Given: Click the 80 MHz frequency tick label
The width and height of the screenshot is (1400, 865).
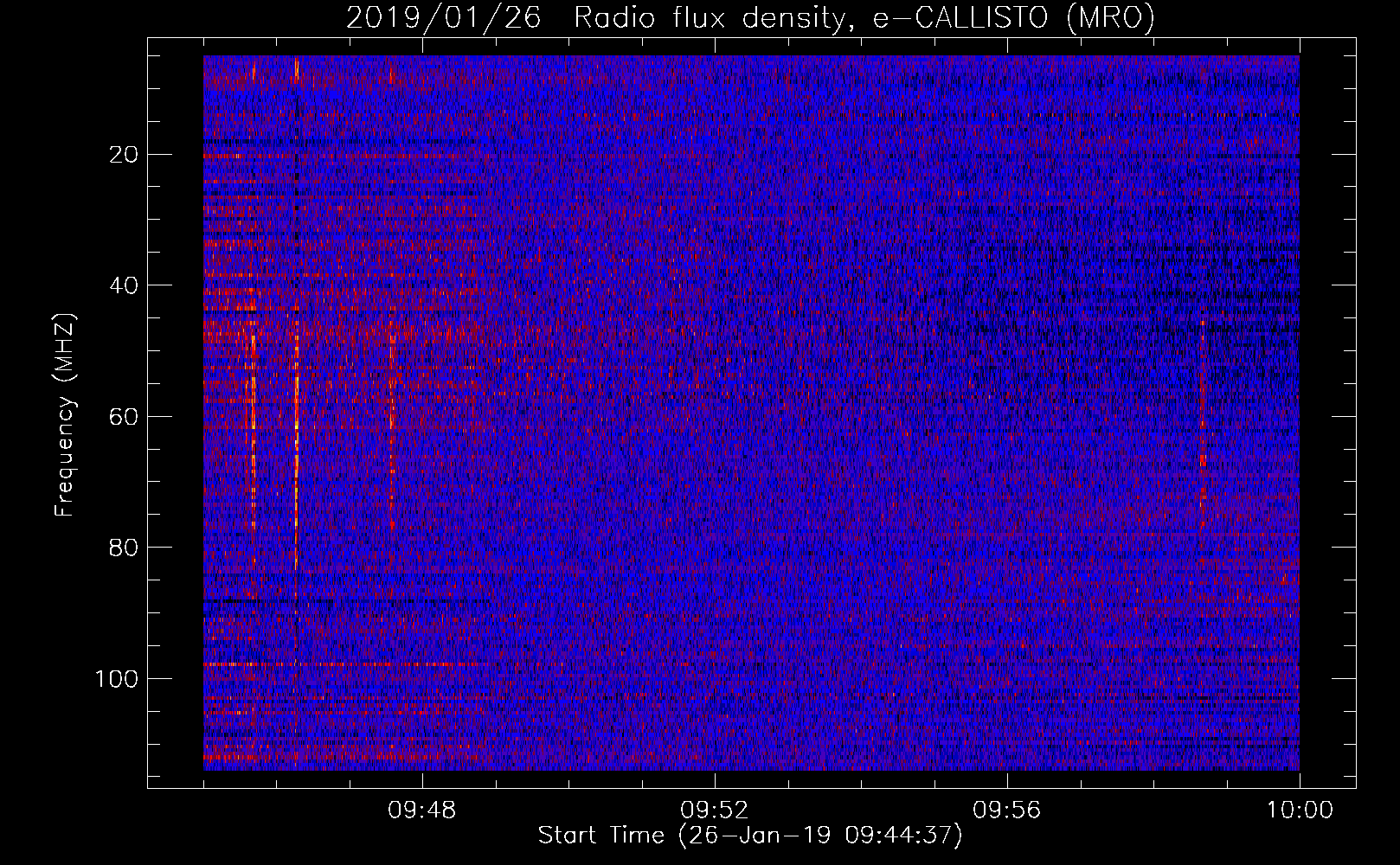Looking at the screenshot, I should click(125, 548).
